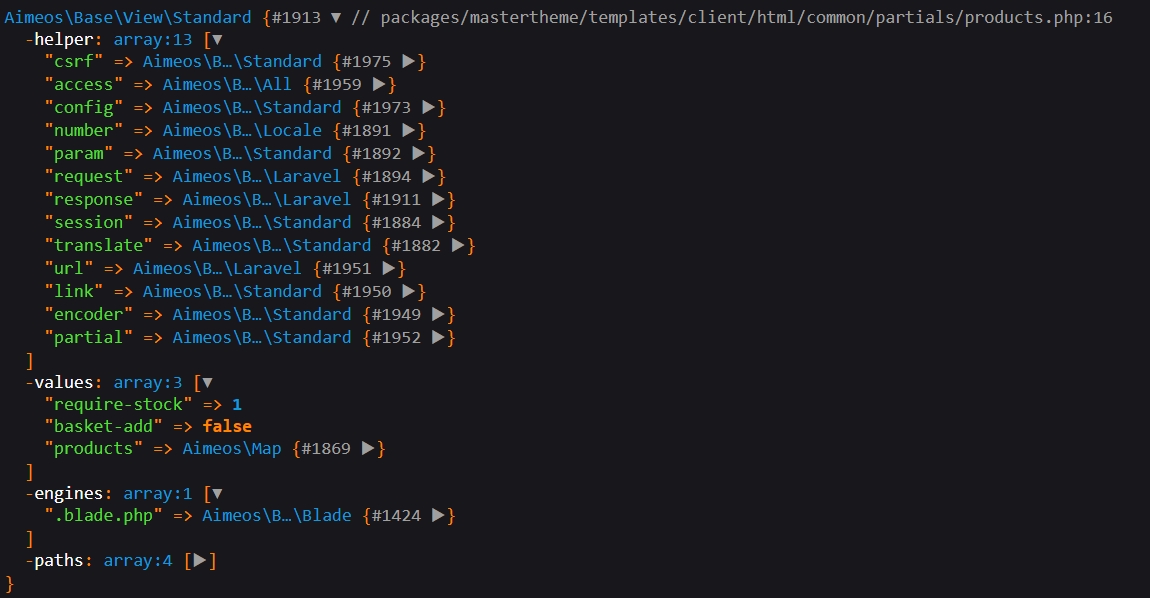Click the helper property name
The width and height of the screenshot is (1150, 598).
pyautogui.click(x=64, y=40)
